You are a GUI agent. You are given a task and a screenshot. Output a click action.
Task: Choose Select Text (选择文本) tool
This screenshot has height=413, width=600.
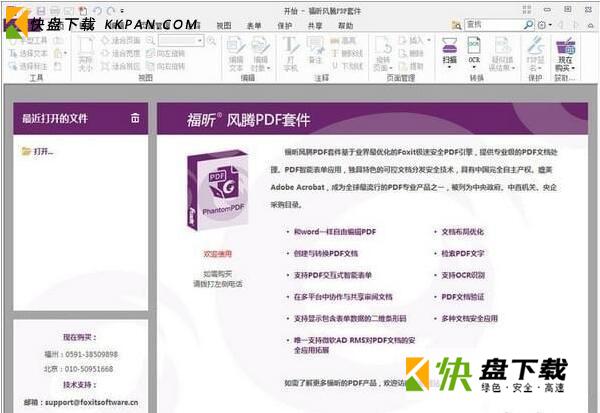tap(28, 53)
